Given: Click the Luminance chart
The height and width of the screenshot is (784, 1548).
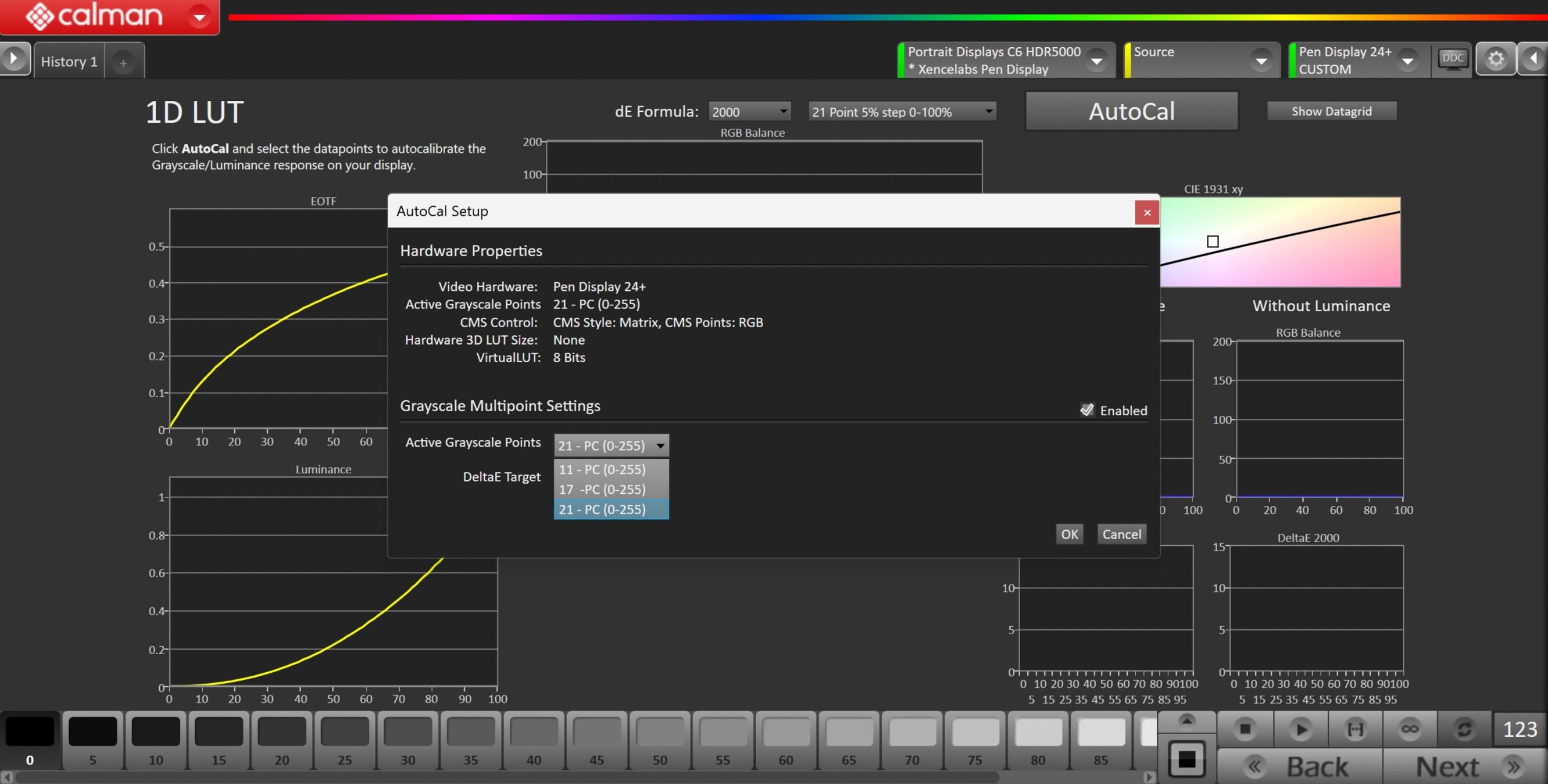Looking at the screenshot, I should [333, 582].
